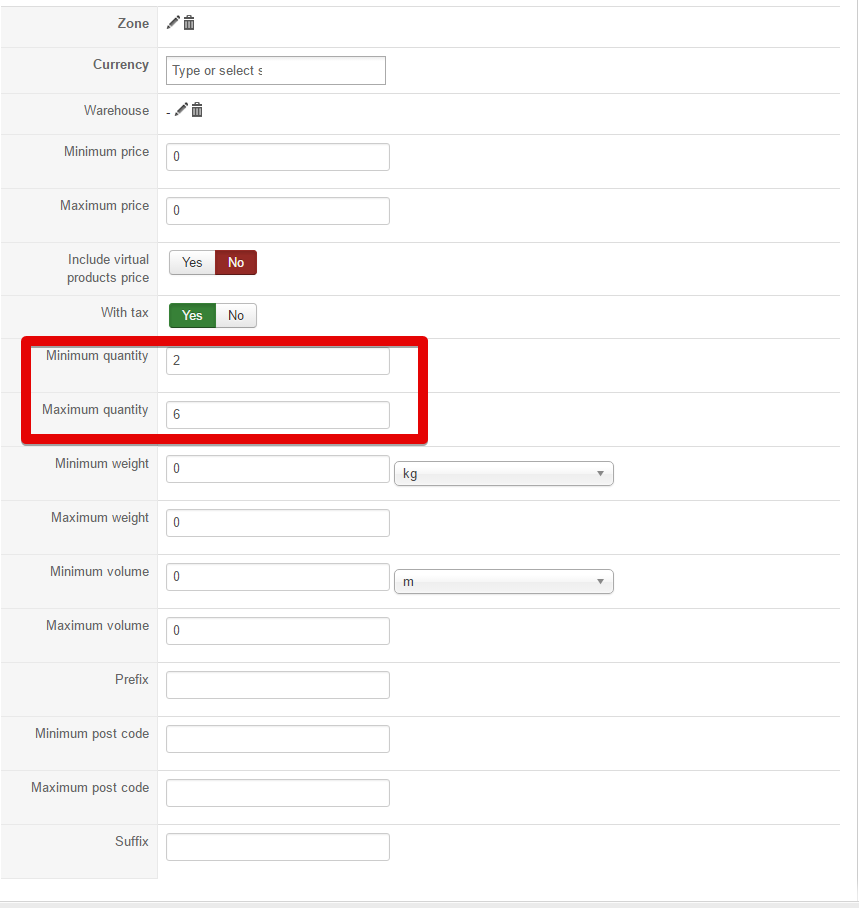Click the Minimum price field
859x908 pixels.
click(x=277, y=157)
